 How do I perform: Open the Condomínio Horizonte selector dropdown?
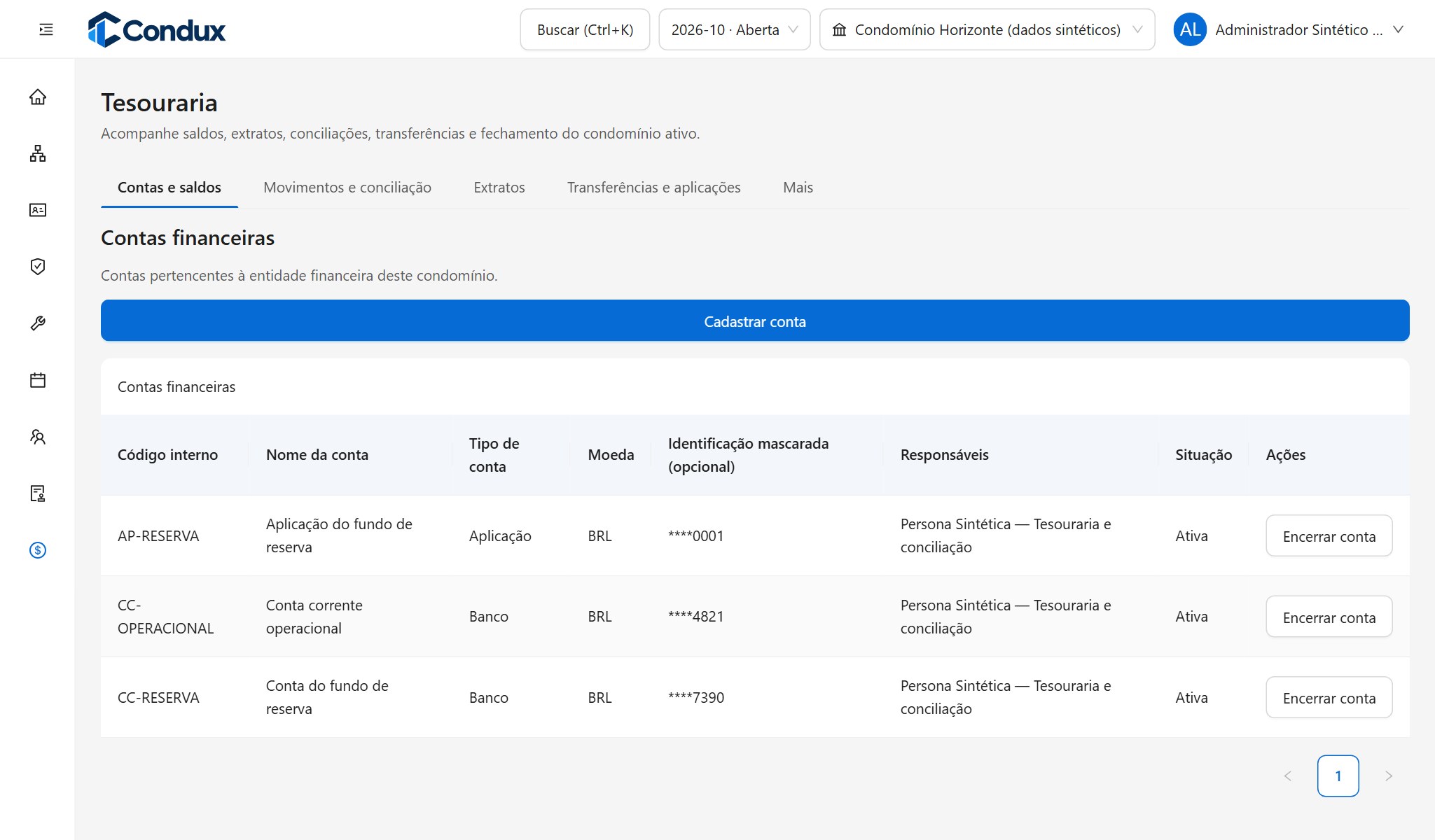point(987,29)
